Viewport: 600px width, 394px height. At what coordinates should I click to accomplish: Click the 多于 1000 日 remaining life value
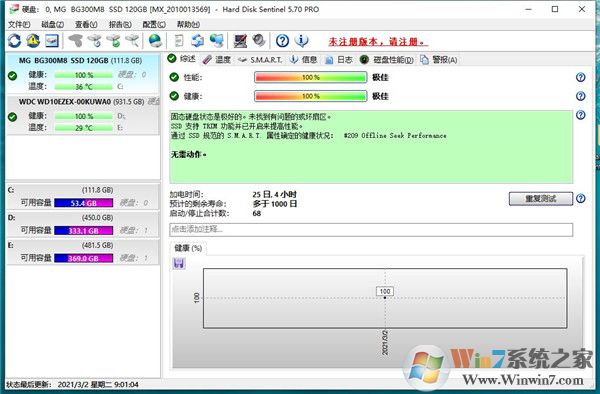(275, 204)
